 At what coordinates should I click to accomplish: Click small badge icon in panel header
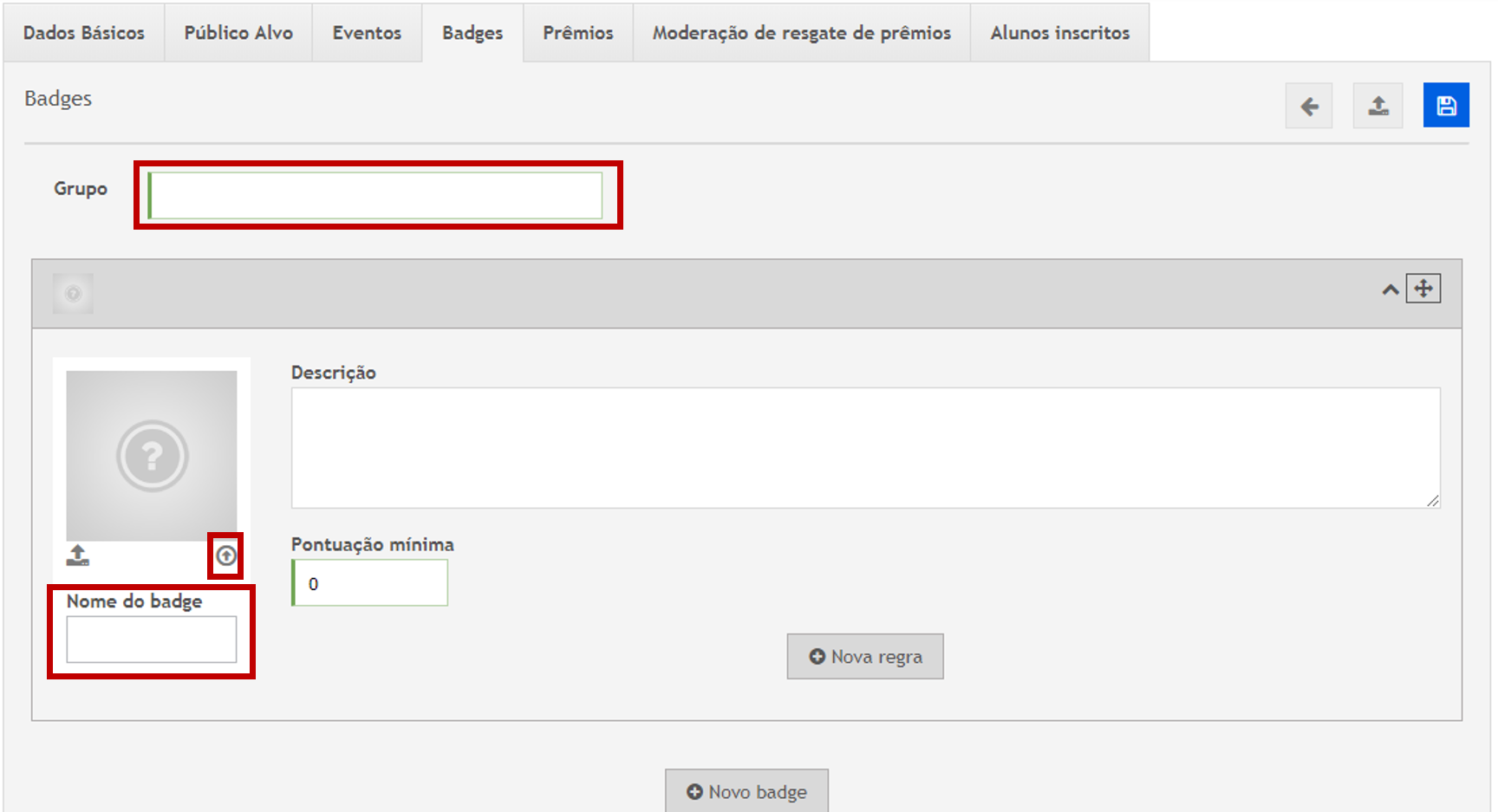coord(73,294)
